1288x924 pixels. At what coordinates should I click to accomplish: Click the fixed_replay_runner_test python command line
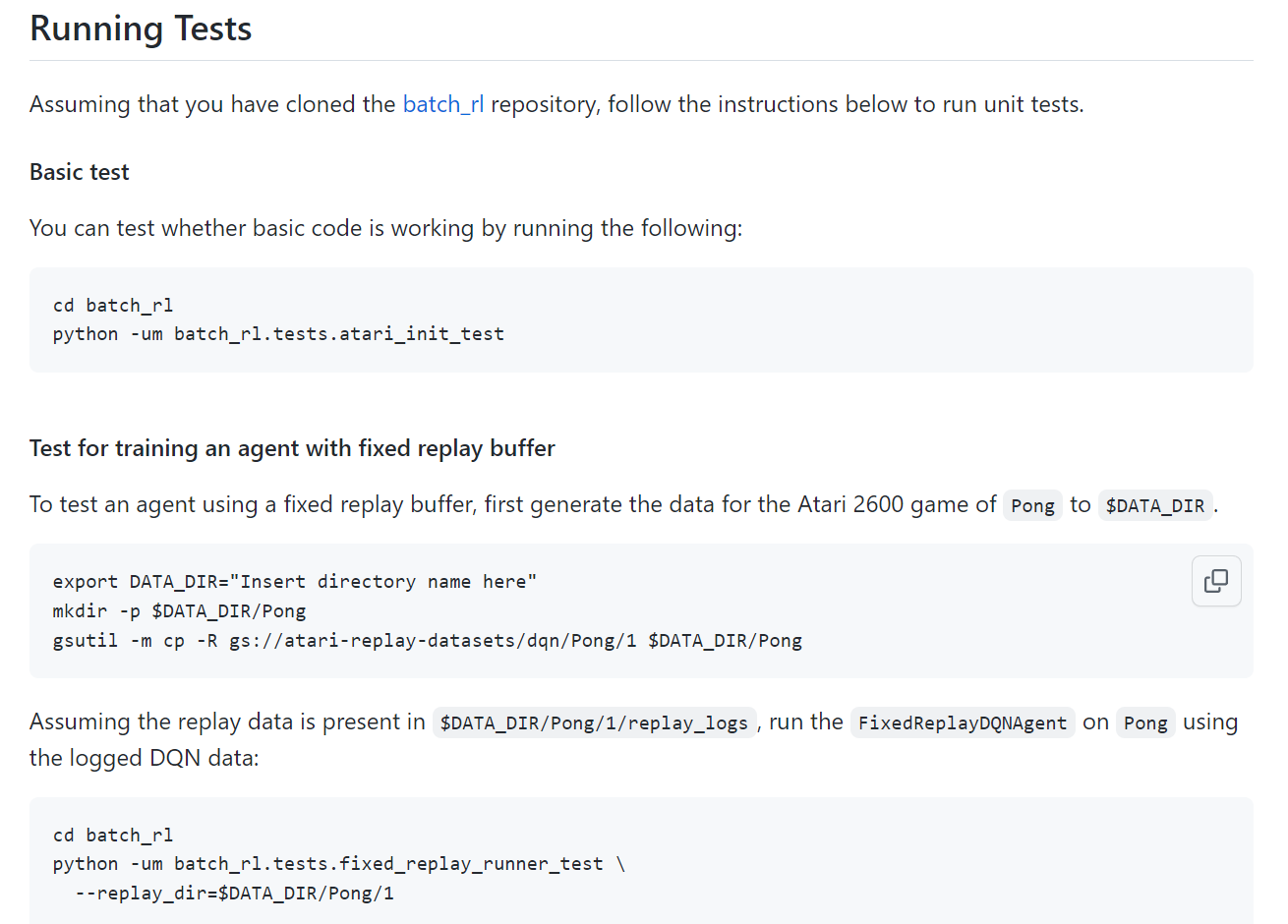tap(338, 864)
